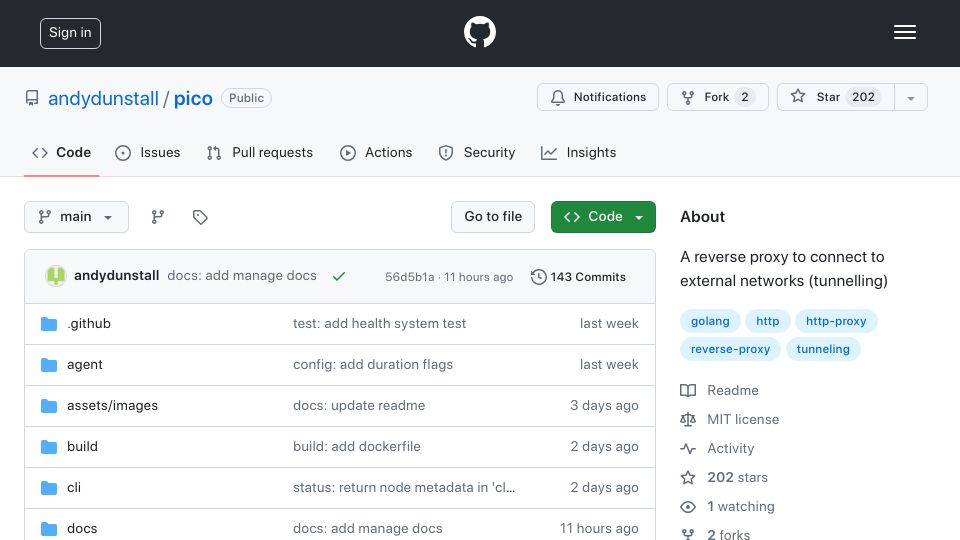Open commit hash 56d5b1a
Screen dimensions: 960x540
[410, 277]
